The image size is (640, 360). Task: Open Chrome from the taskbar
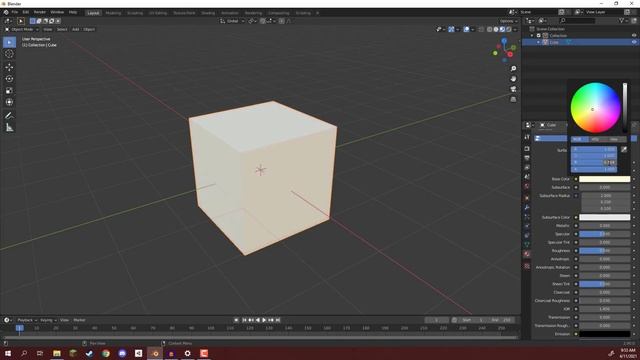tap(106, 353)
